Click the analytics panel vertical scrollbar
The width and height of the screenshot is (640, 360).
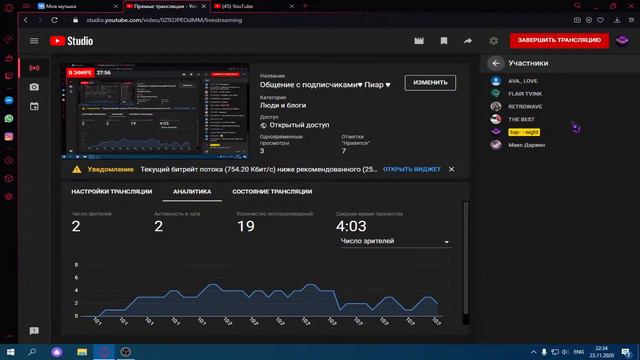point(466,263)
